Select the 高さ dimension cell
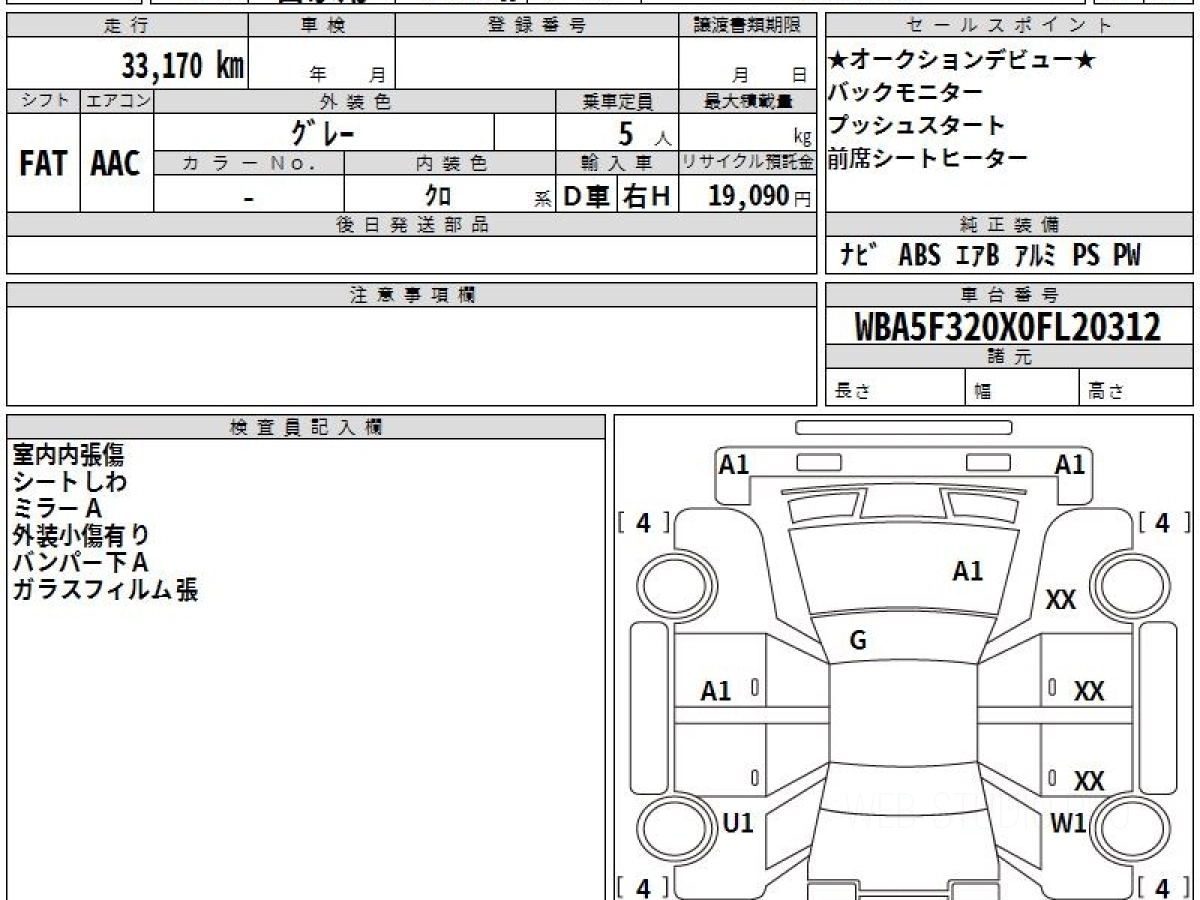The image size is (1200, 900). coord(1136,388)
